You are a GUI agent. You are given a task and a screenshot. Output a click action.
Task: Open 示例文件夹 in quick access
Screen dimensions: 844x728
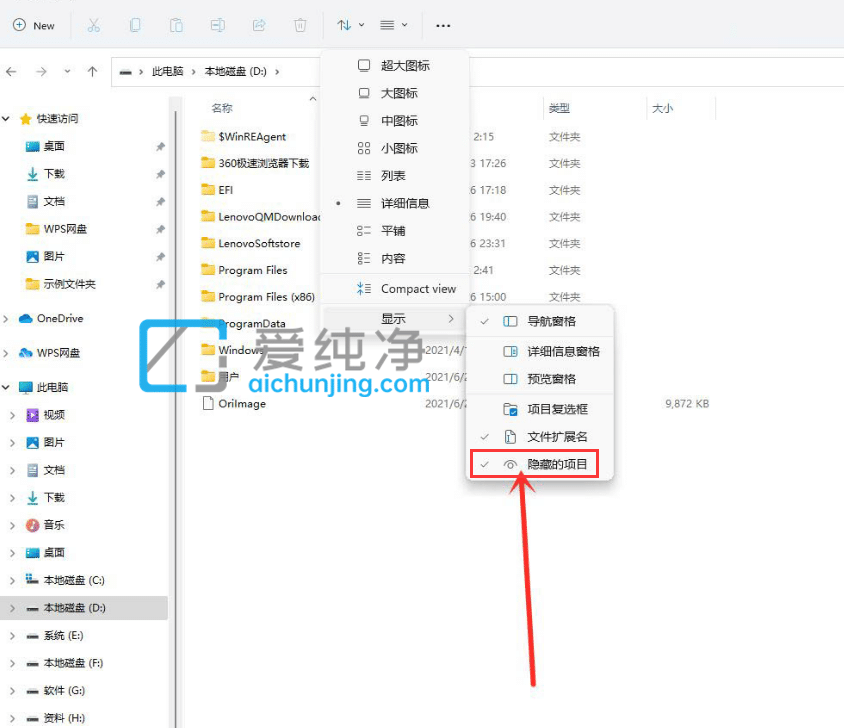[60, 284]
